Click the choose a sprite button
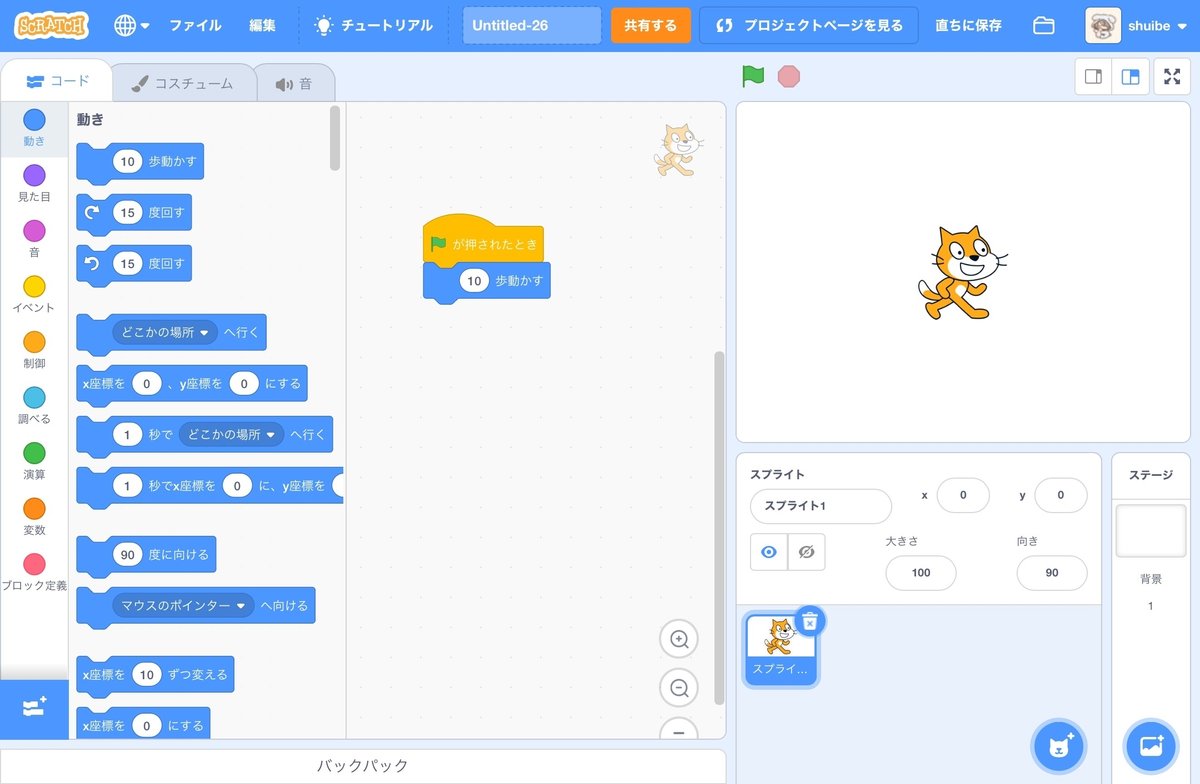Viewport: 1200px width, 784px height. point(1059,746)
